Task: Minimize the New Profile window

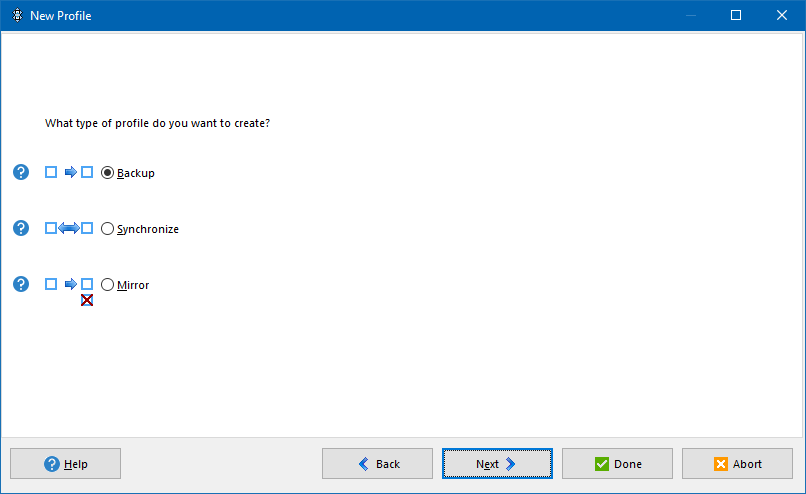Action: pyautogui.click(x=690, y=16)
